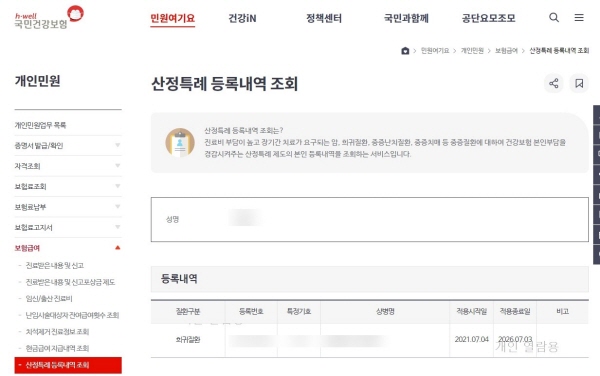600x376 pixels.
Task: Click the 적용시작일 column header
Action: pos(471,311)
